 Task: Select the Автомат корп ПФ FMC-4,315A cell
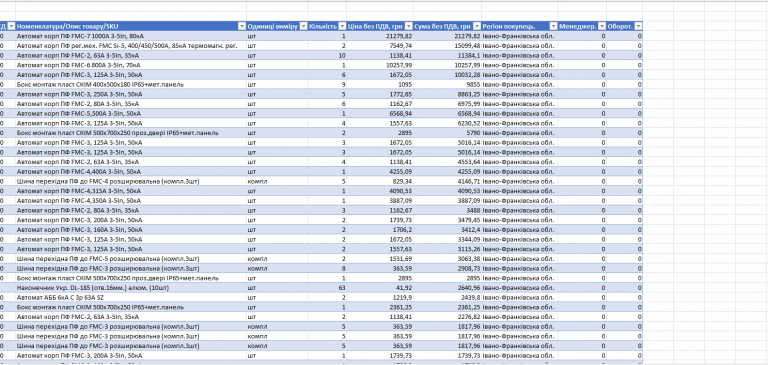131,191
